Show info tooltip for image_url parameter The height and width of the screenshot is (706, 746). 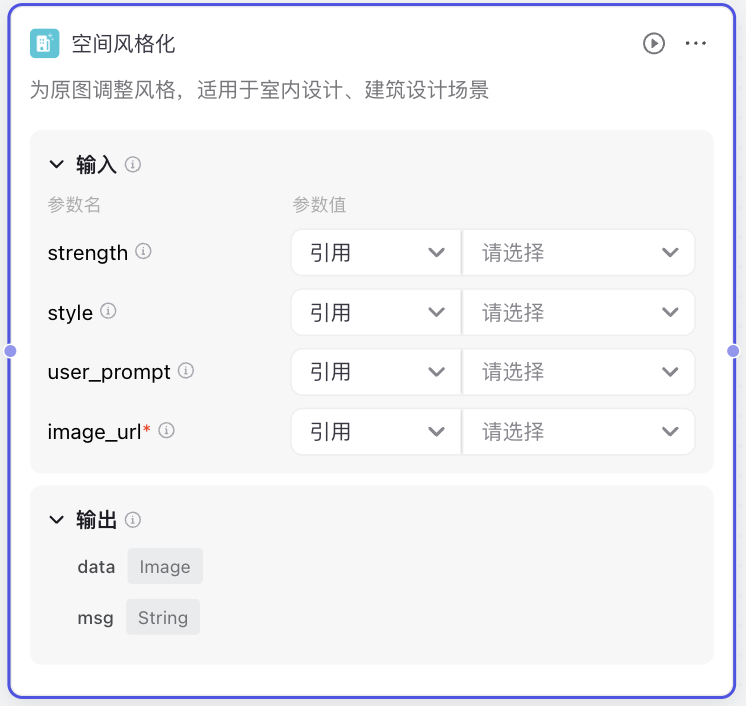[167, 431]
